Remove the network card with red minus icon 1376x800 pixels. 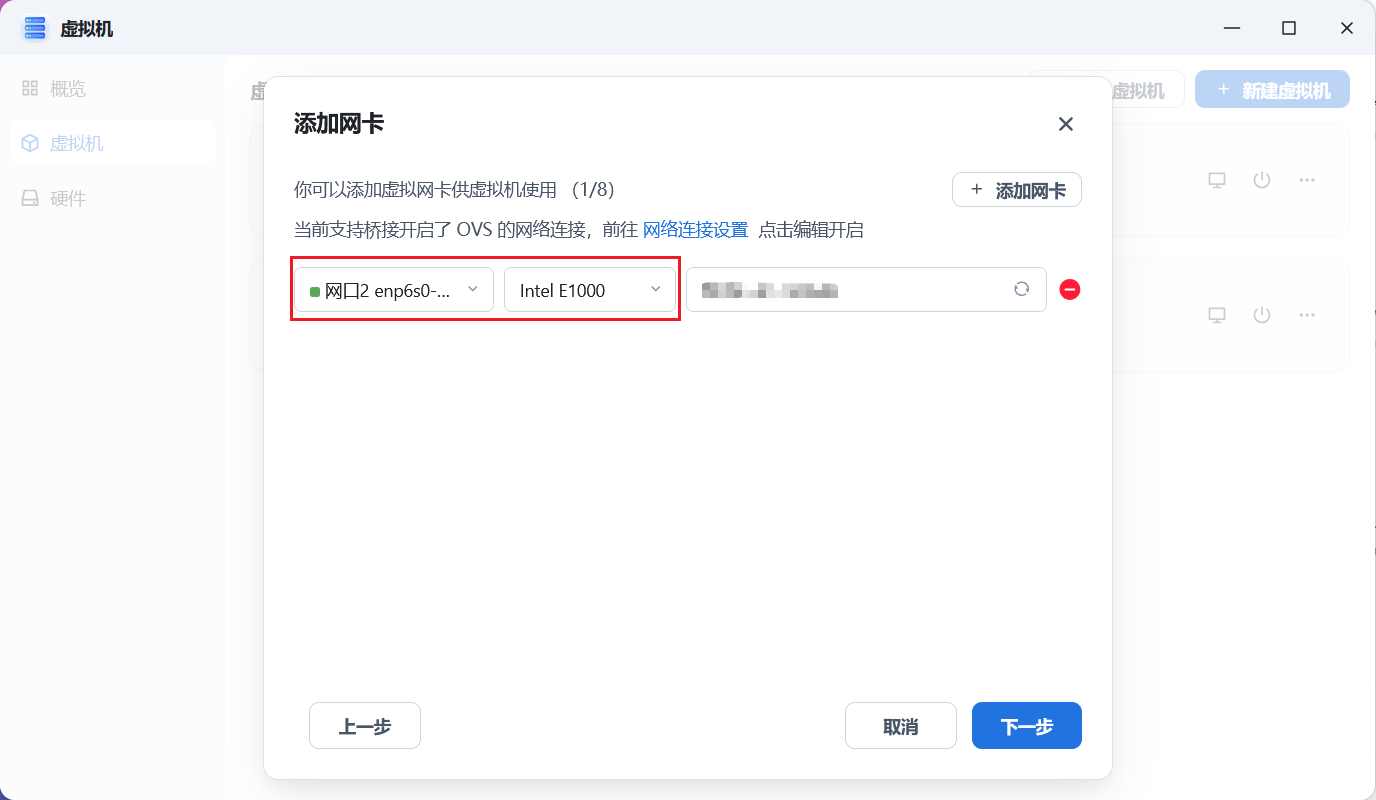pyautogui.click(x=1070, y=290)
